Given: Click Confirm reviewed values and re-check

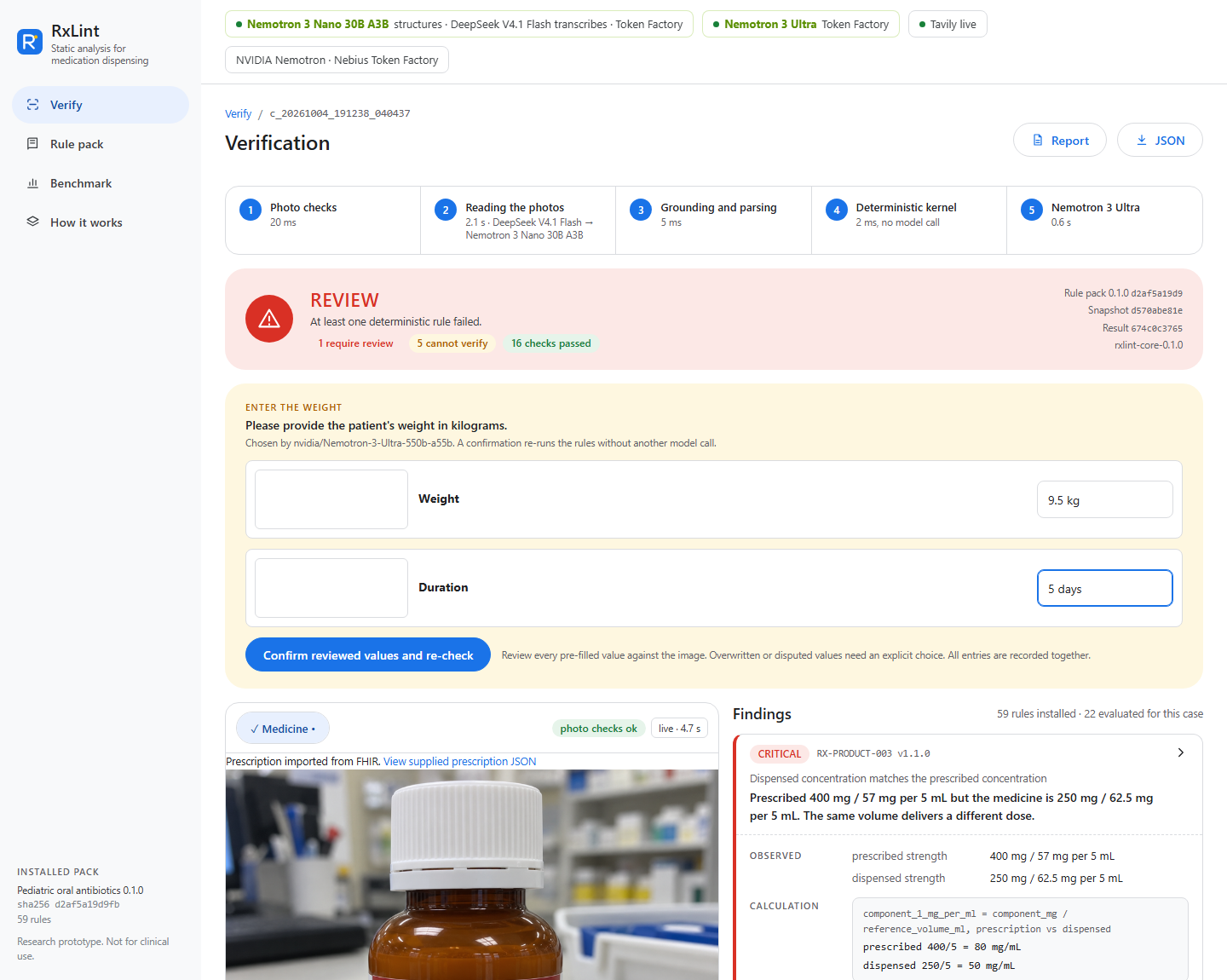Looking at the screenshot, I should pos(368,654).
